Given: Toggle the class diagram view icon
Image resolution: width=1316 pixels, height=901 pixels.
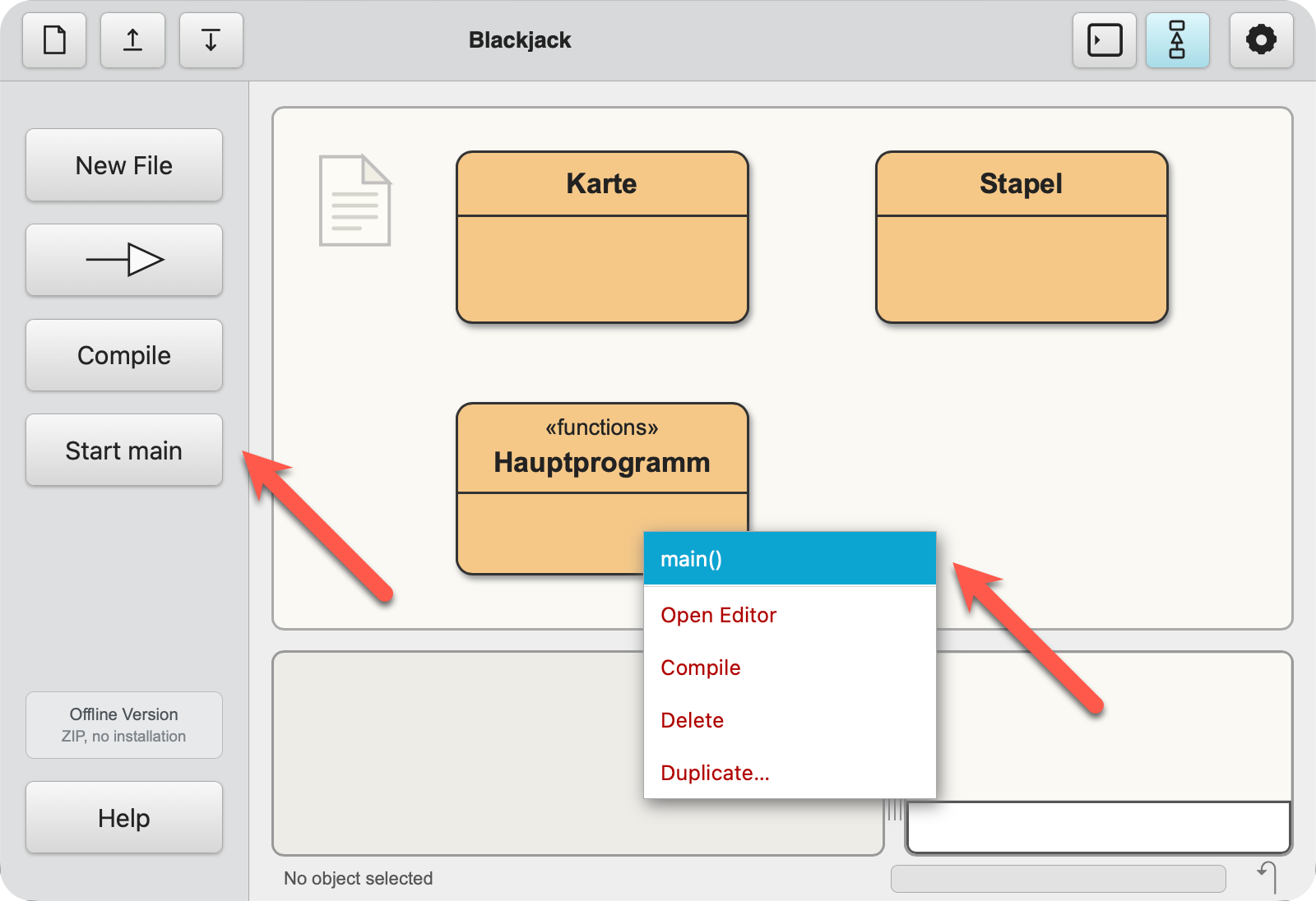Looking at the screenshot, I should tap(1177, 39).
